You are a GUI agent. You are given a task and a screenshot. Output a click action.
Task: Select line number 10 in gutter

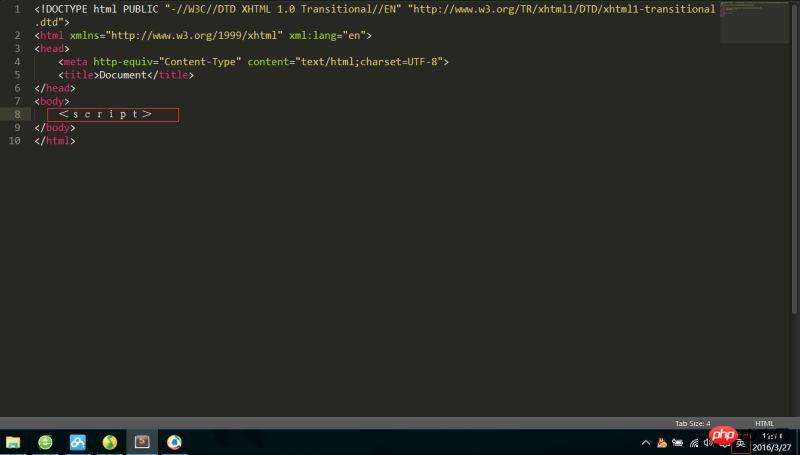(x=15, y=141)
